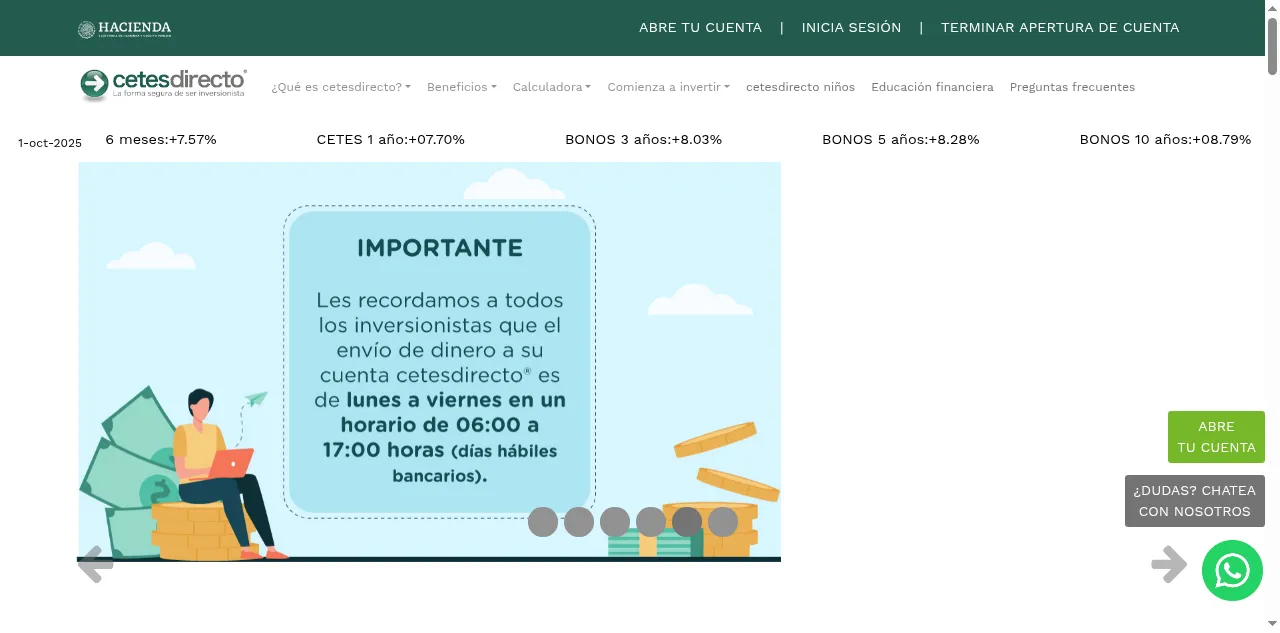Image resolution: width=1280 pixels, height=633 pixels.
Task: Select the sixth carousel indicator dot
Action: coord(723,522)
